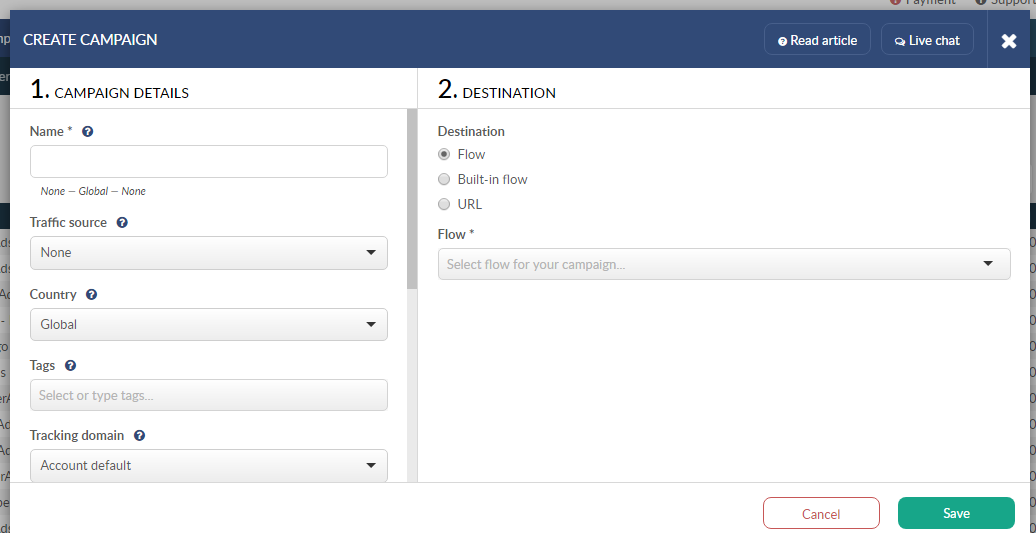The image size is (1036, 533).
Task: Save the new campaign
Action: [x=956, y=513]
